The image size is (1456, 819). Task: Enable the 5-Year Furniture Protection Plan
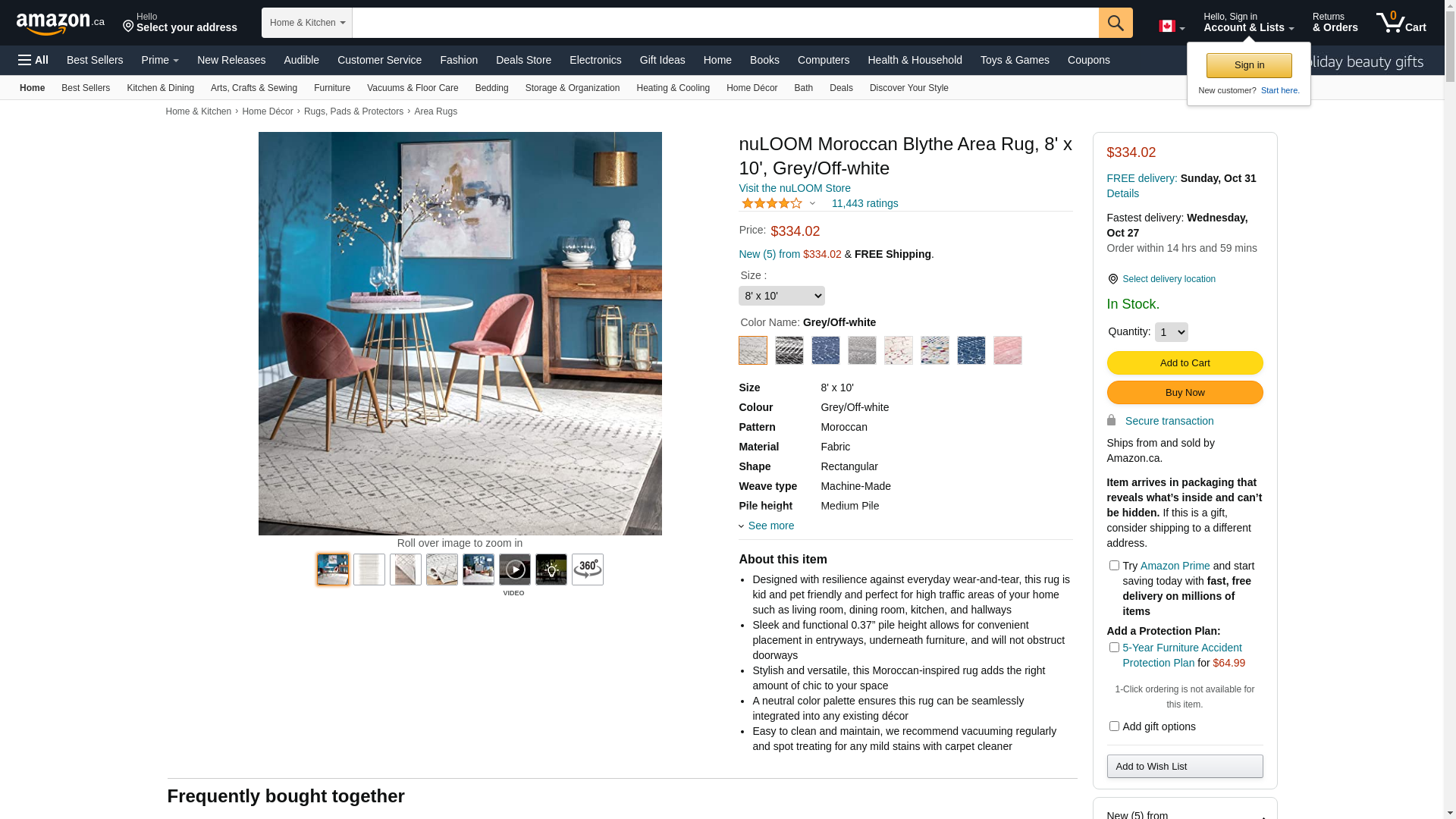[x=1114, y=648]
